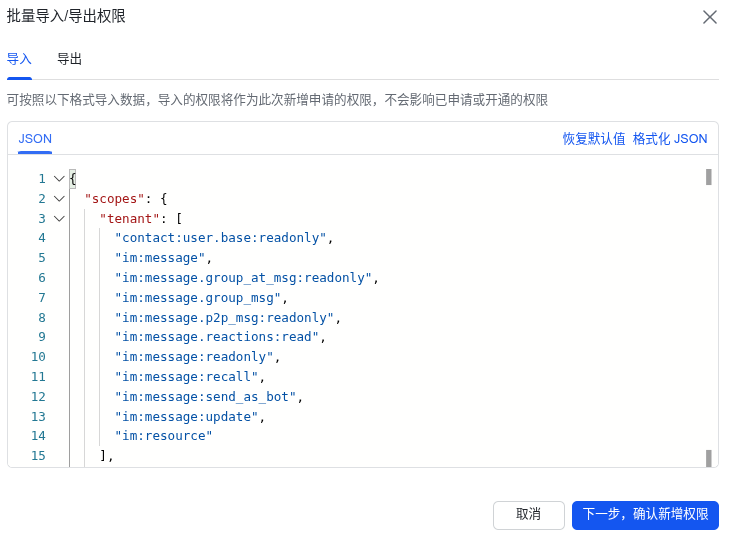
Task: Collapse the root object at line 1
Action: click(x=59, y=179)
